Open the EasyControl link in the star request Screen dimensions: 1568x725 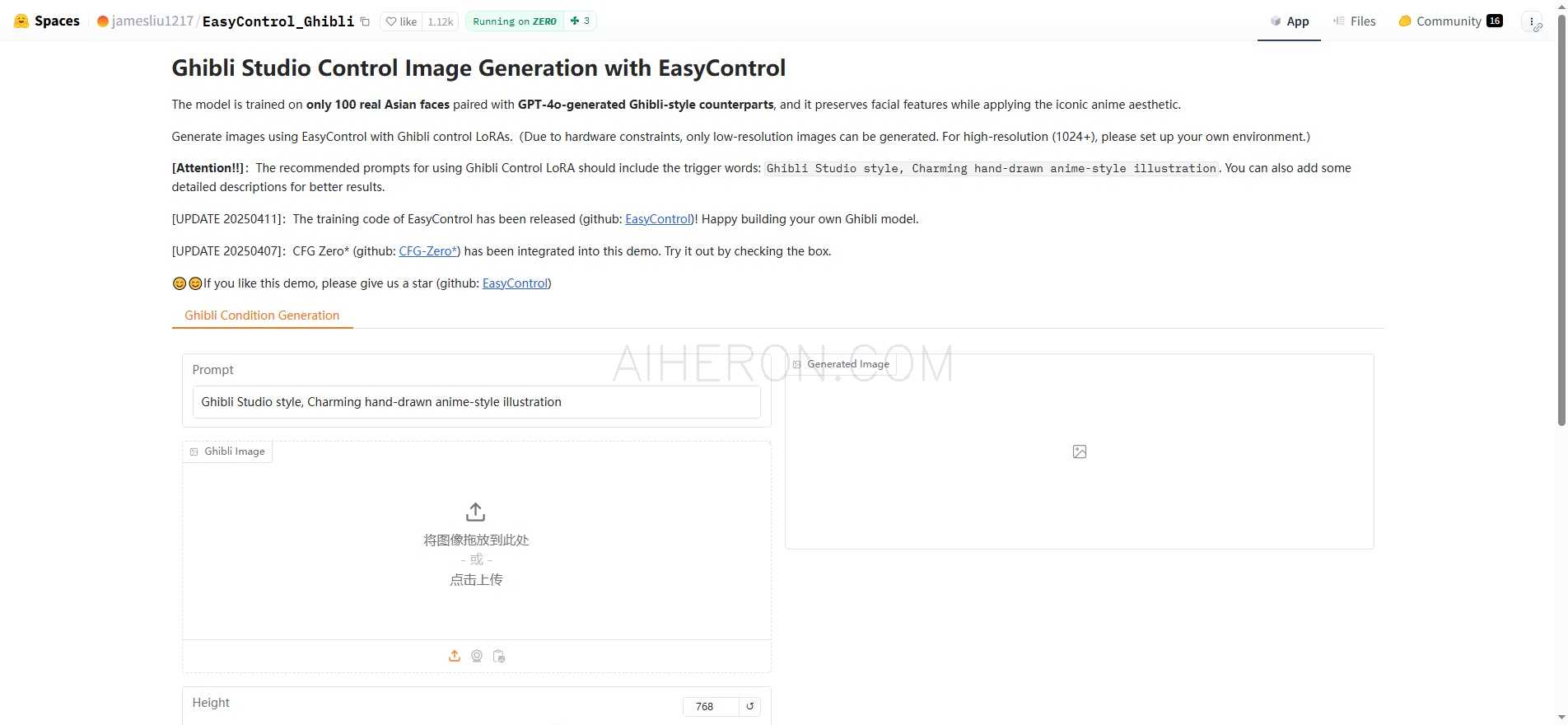click(515, 283)
